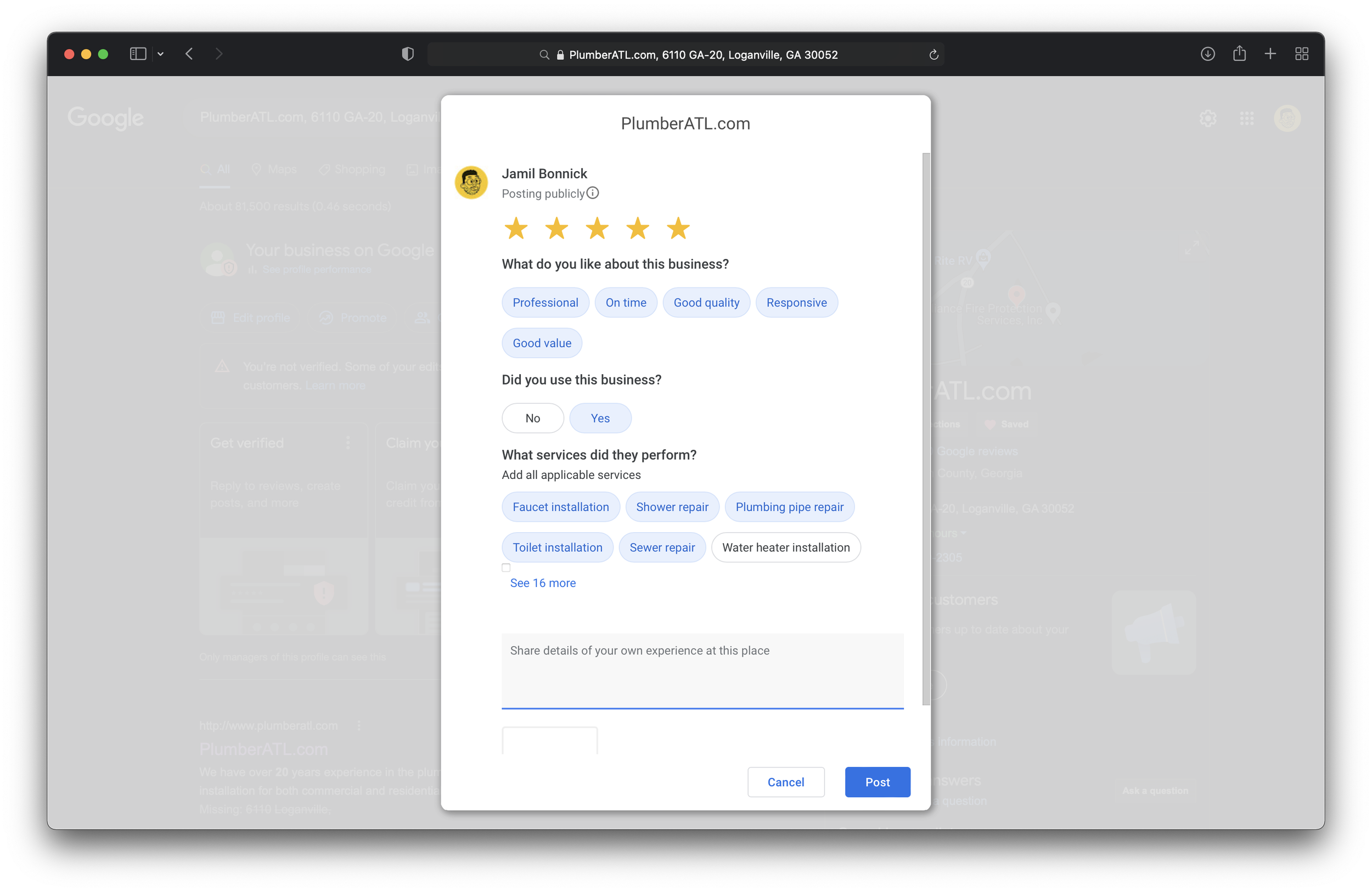The width and height of the screenshot is (1372, 892).
Task: Click the Google logo
Action: click(105, 118)
